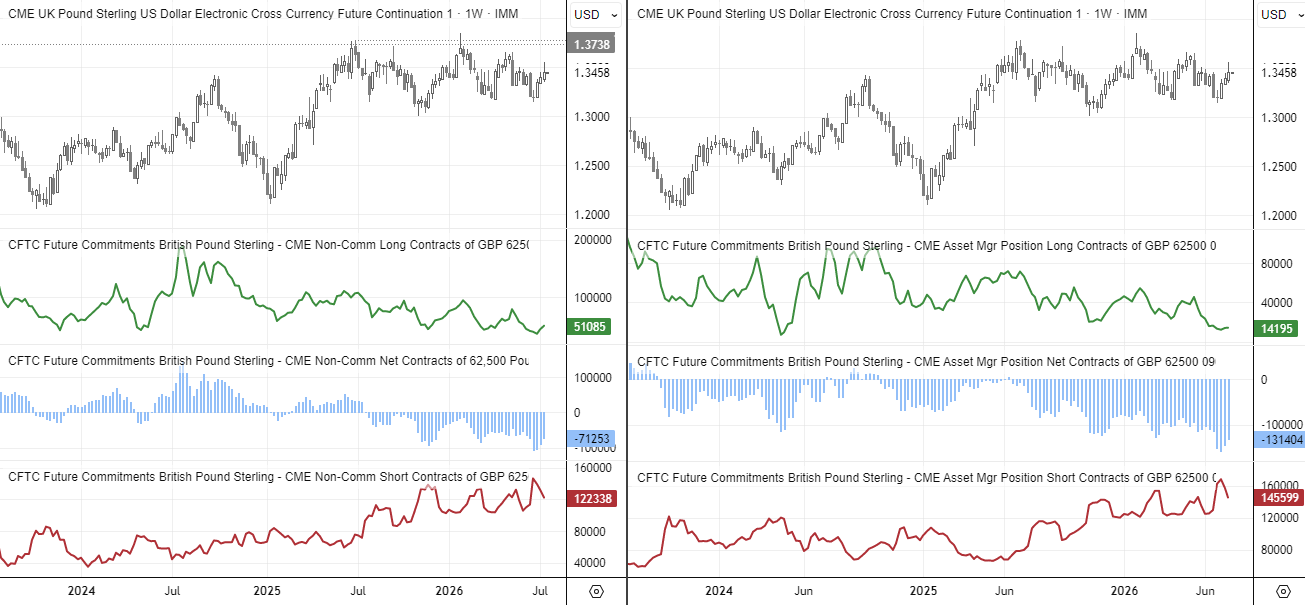The image size is (1305, 605).
Task: Select the Asset Mgr Position Short indicator title
Action: point(926,478)
